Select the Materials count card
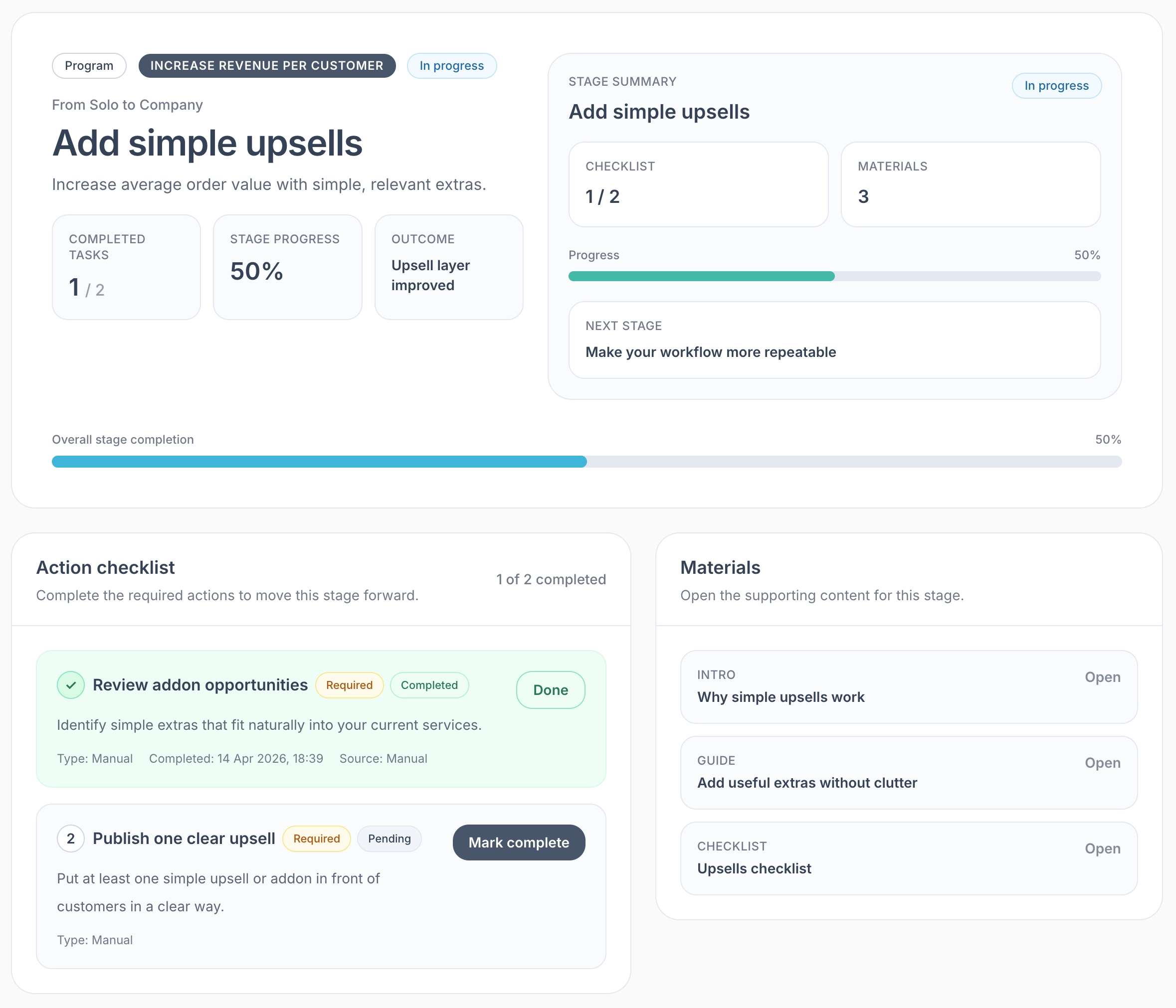This screenshot has width=1176, height=1008. click(x=970, y=184)
